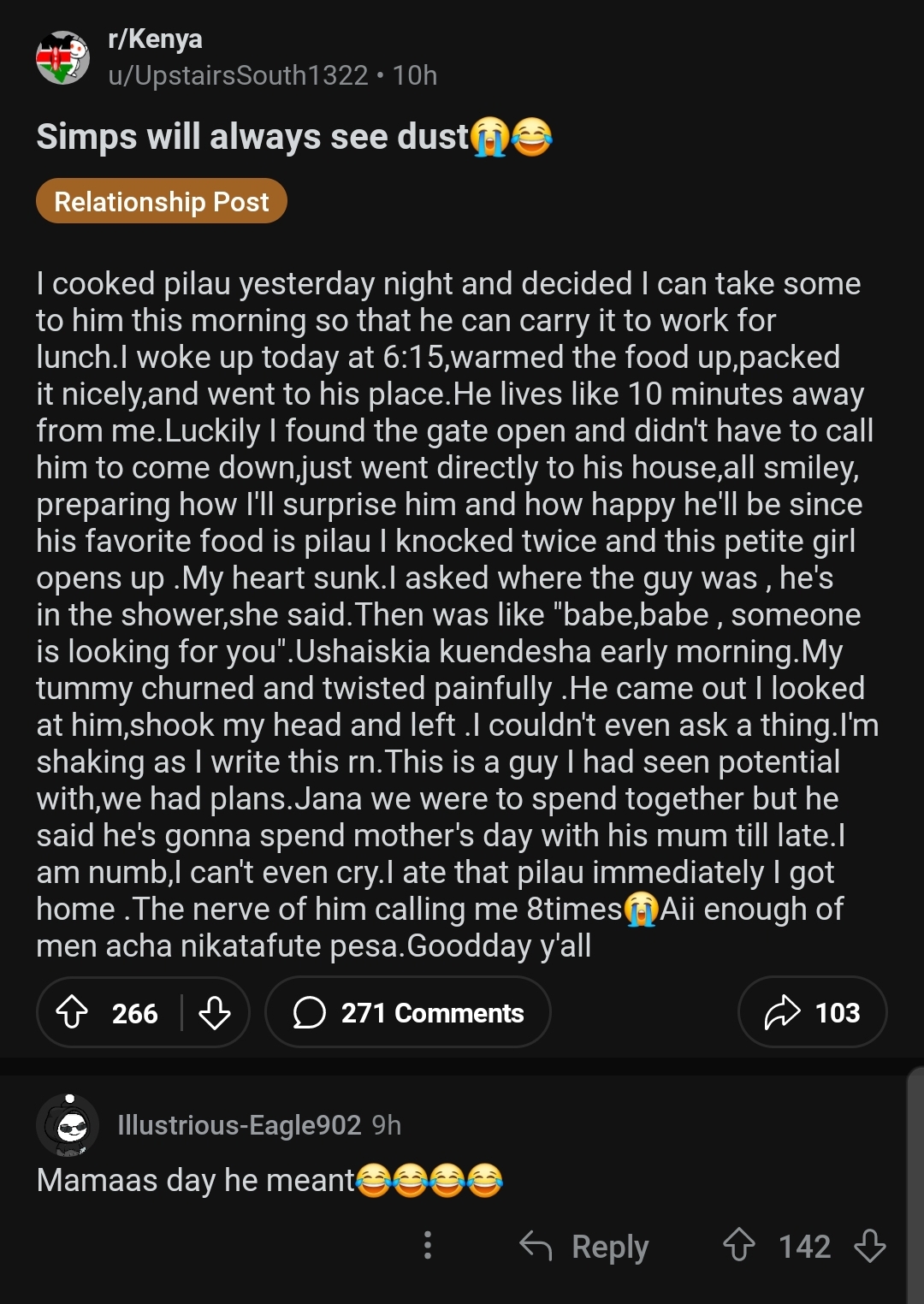Open the Illustrious-Eagle902 username profile
The image size is (924, 1304).
[240, 1125]
